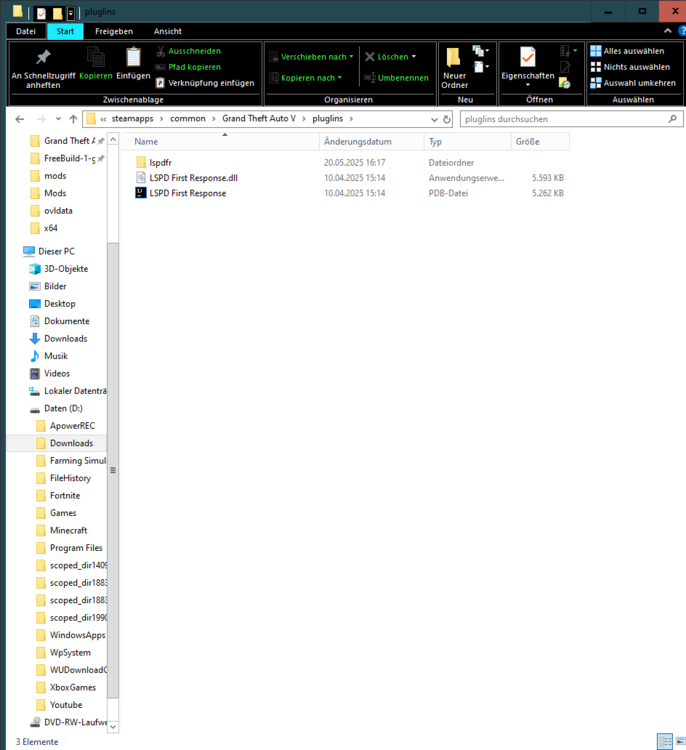Open XboxGames folder in tree

(73, 688)
